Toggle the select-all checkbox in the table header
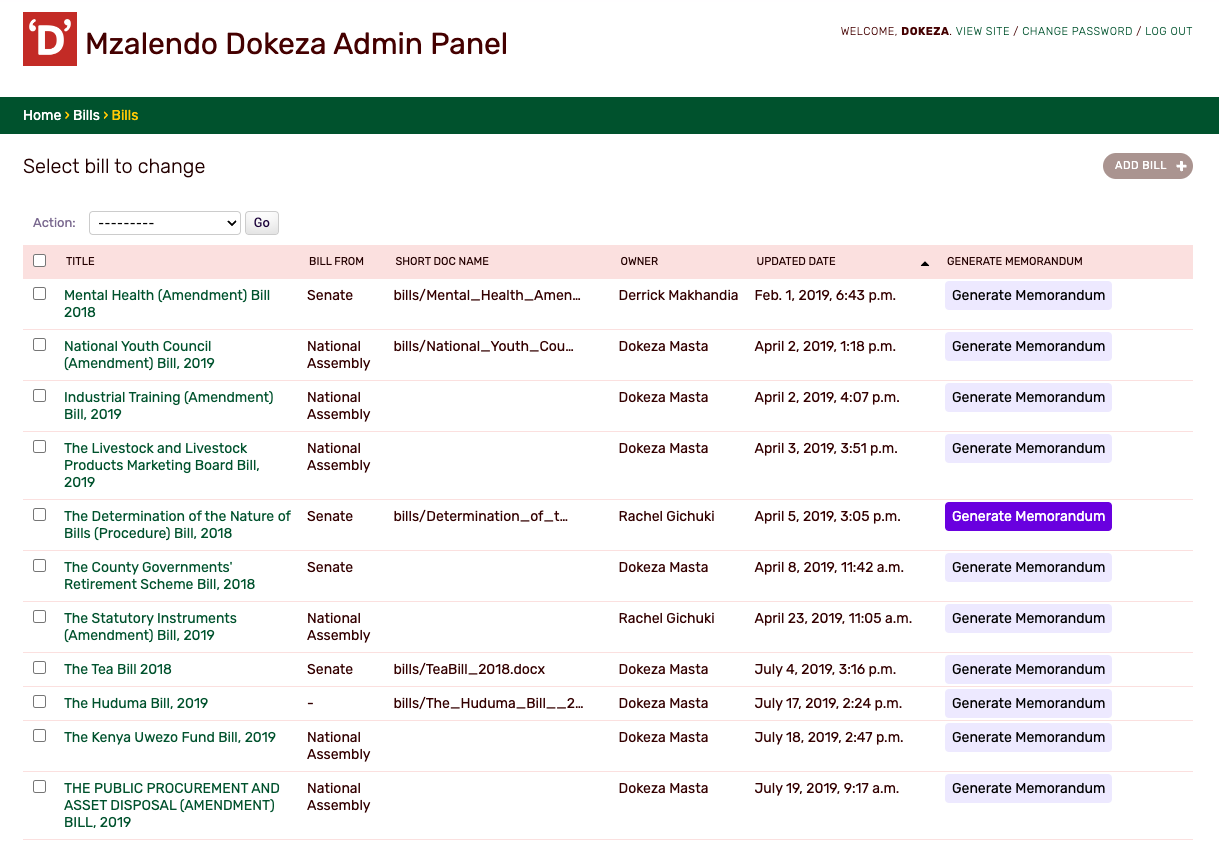The height and width of the screenshot is (842, 1219). 39,260
